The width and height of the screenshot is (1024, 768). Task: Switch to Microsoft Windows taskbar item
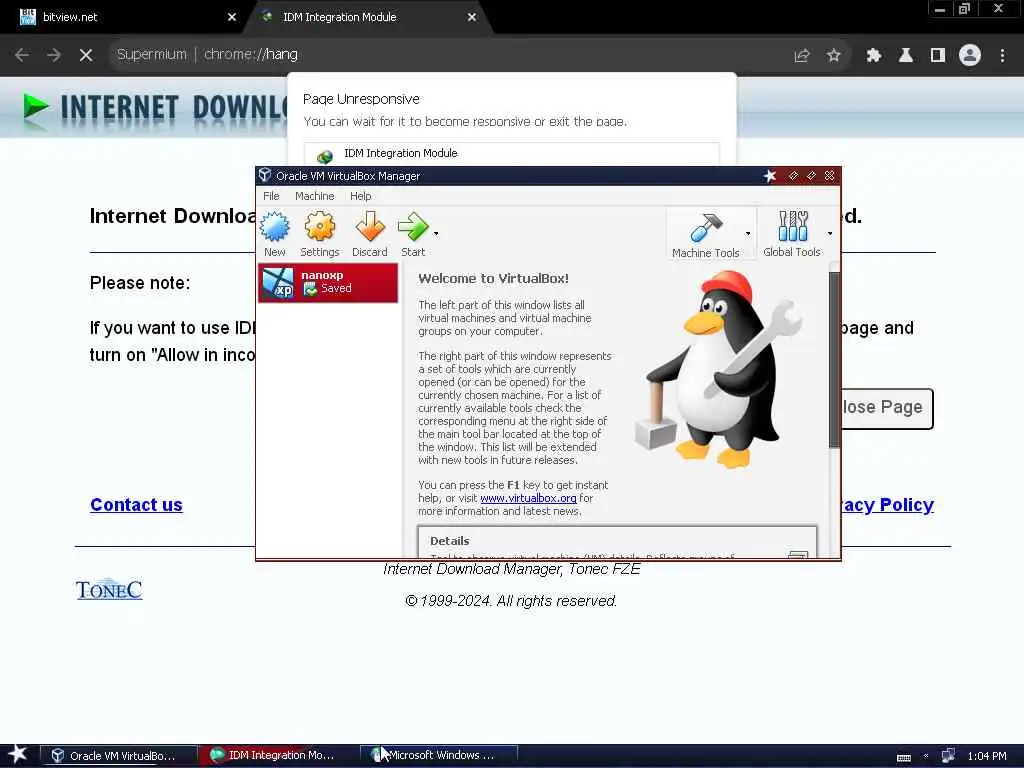coord(440,756)
